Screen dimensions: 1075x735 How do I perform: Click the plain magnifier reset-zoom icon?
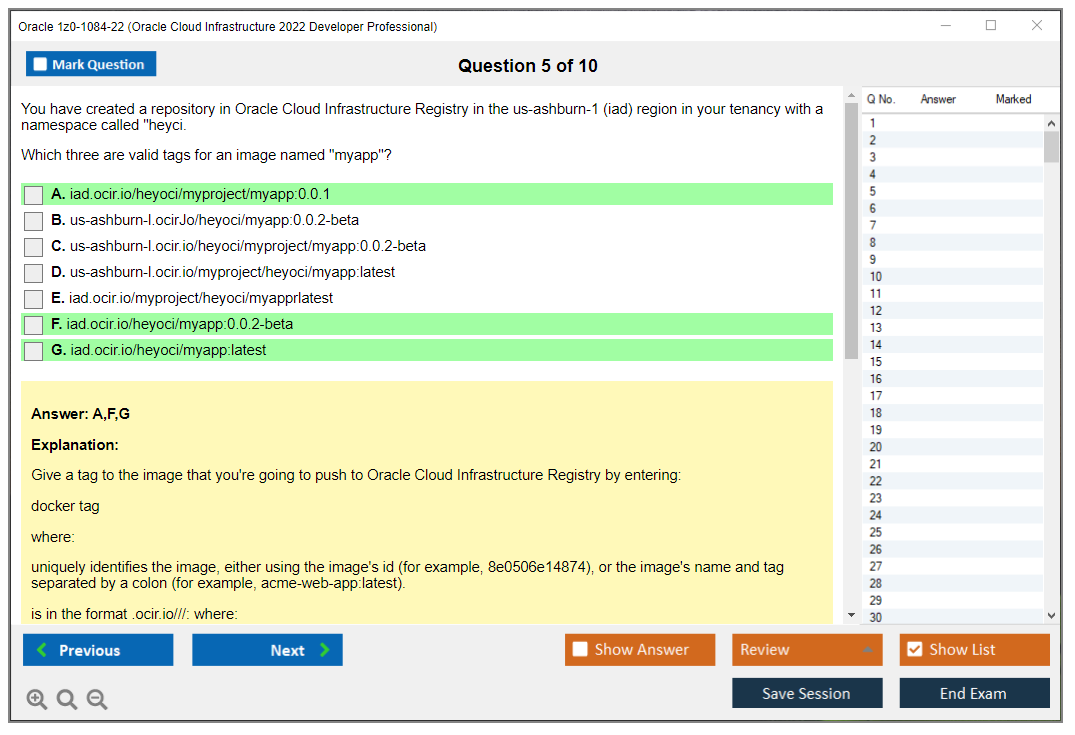click(x=66, y=699)
